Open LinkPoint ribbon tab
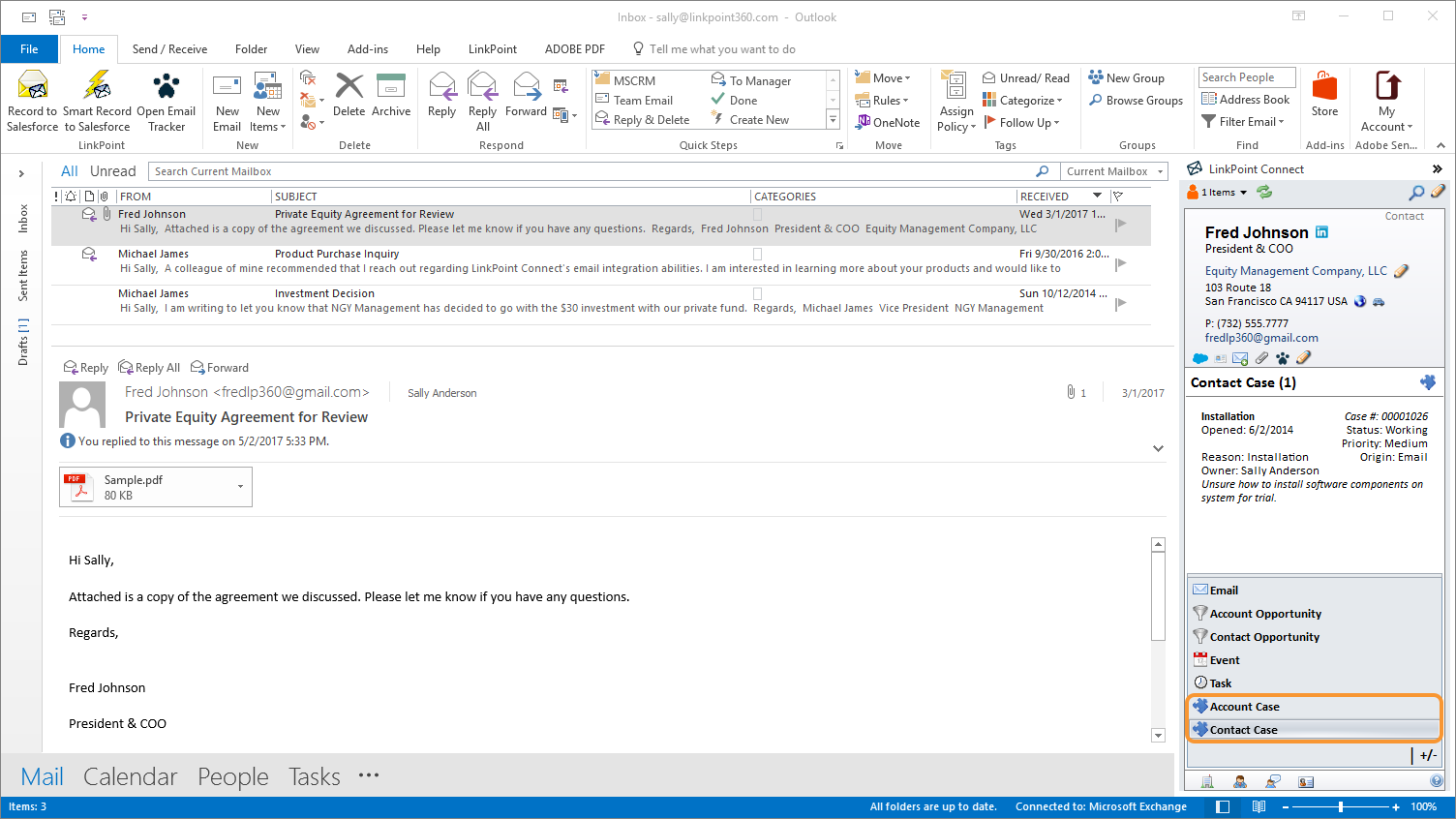Viewport: 1456px width, 819px height. [493, 48]
